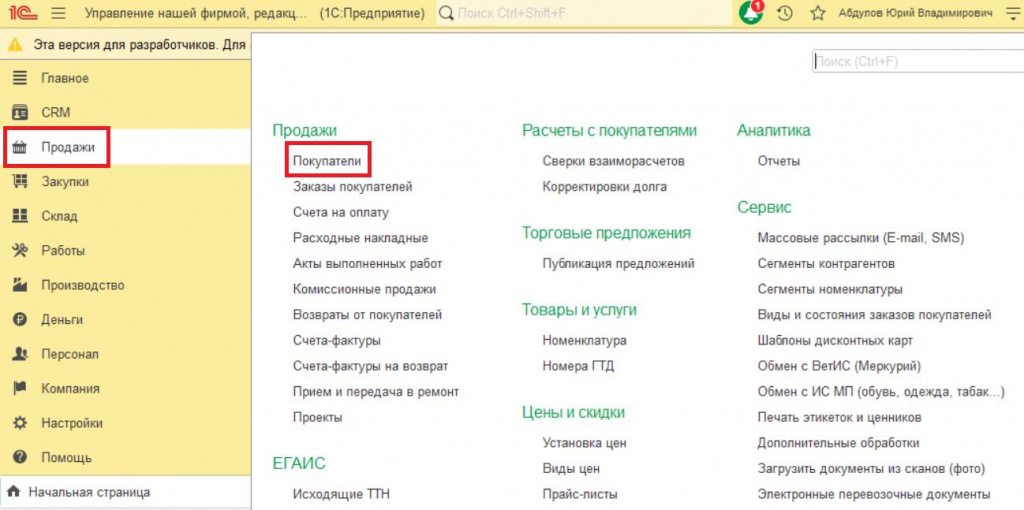Open Номера ГТД
The width and height of the screenshot is (1024, 510).
(578, 366)
